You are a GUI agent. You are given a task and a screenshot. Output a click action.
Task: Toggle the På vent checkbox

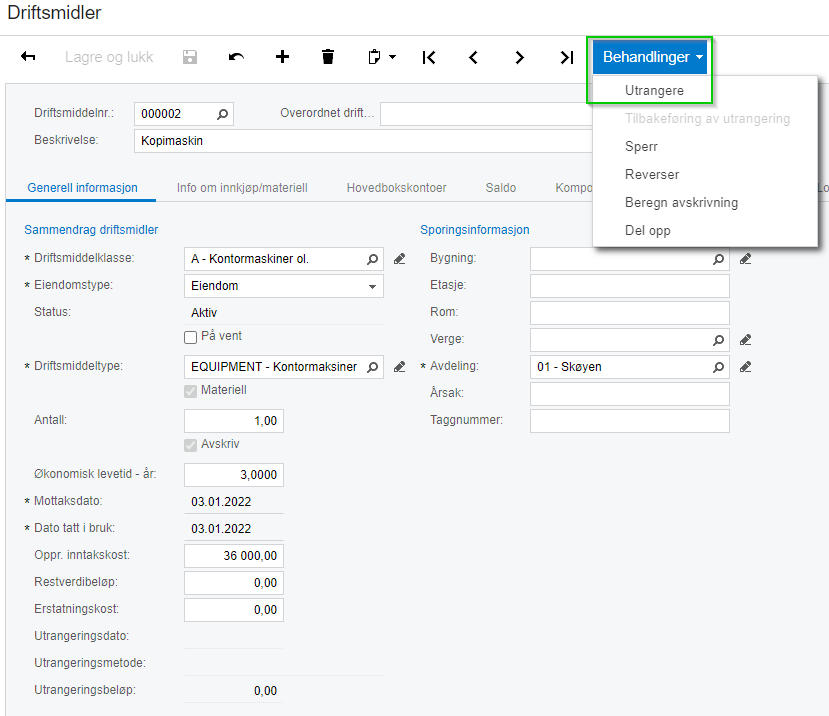pos(190,337)
